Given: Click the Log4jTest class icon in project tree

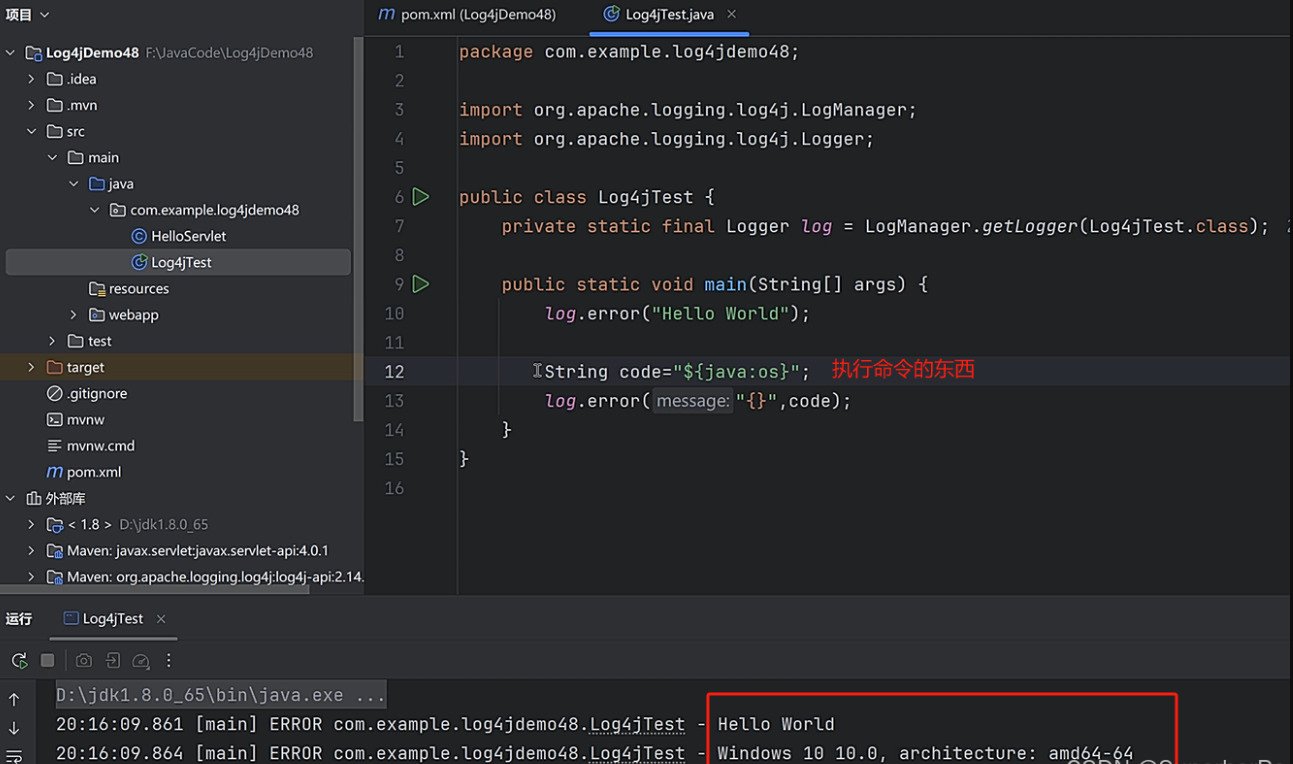Looking at the screenshot, I should click(140, 262).
